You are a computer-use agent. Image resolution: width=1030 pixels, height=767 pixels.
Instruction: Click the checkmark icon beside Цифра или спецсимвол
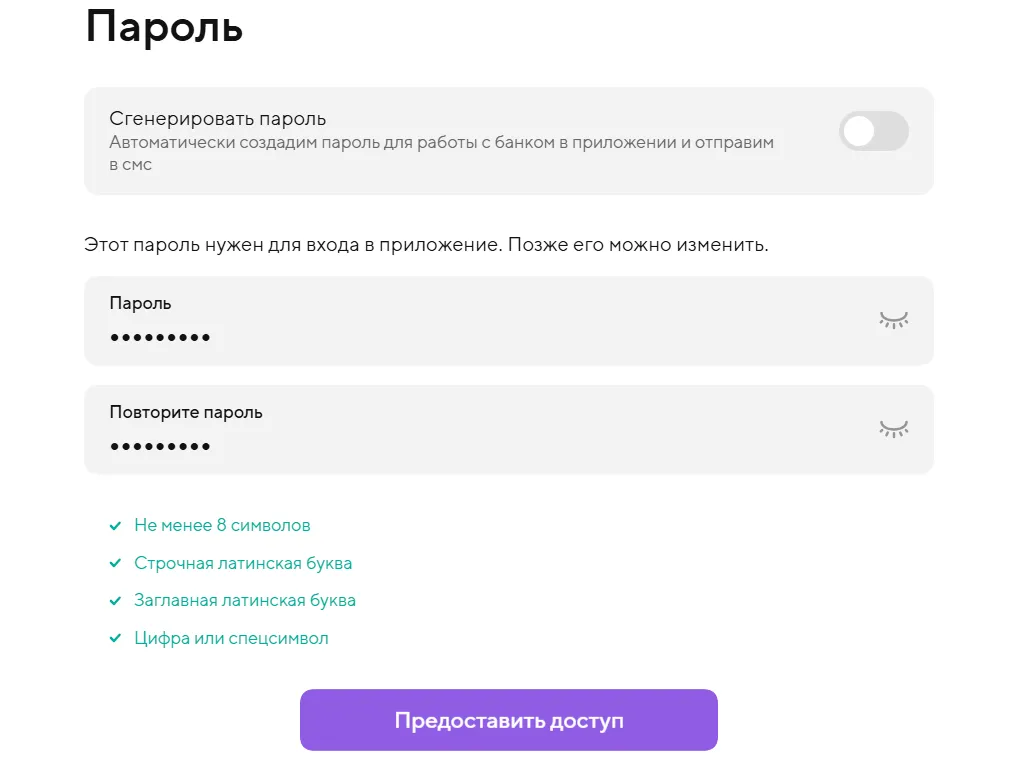115,639
